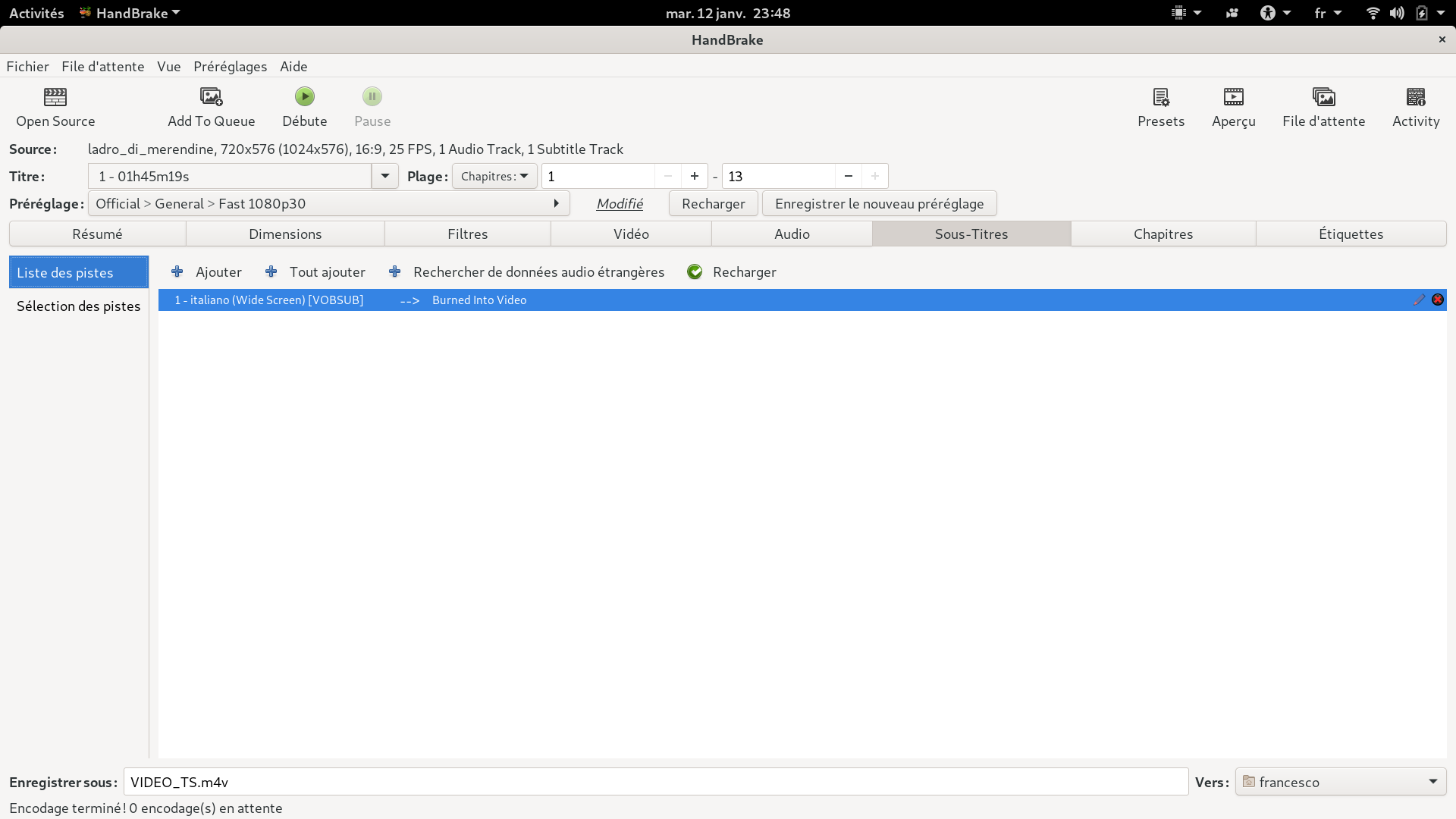Screen dimensions: 1456x819
Task: Decrease the end chapter with minus
Action: [848, 176]
